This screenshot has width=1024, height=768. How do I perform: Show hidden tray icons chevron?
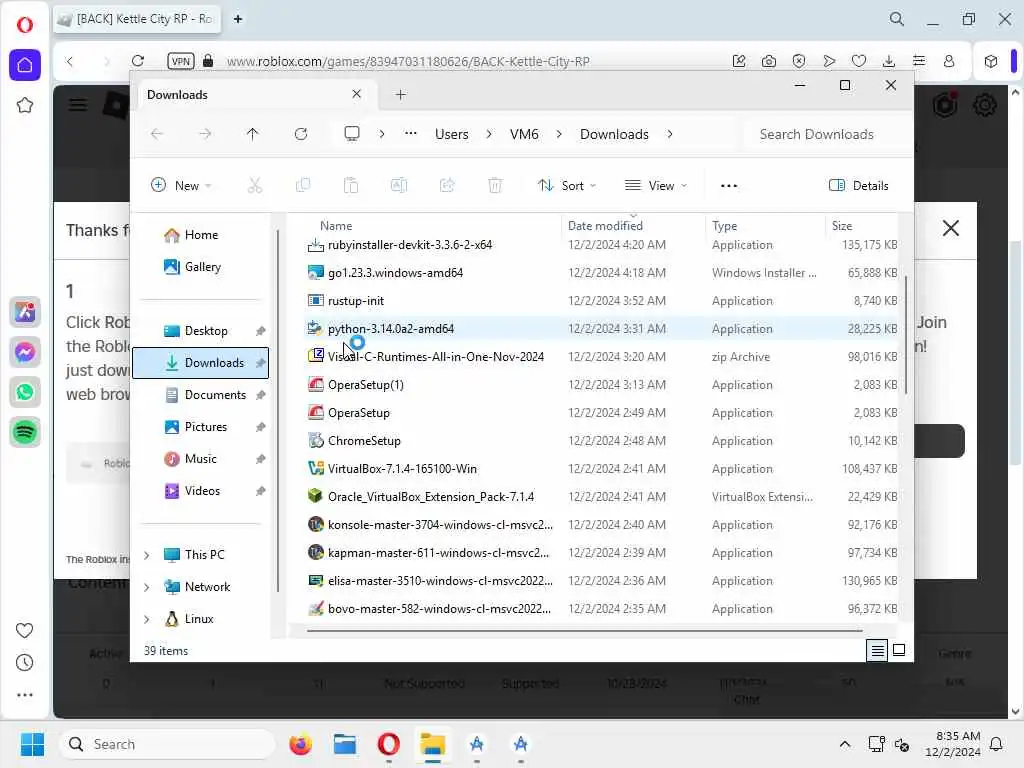tap(844, 744)
